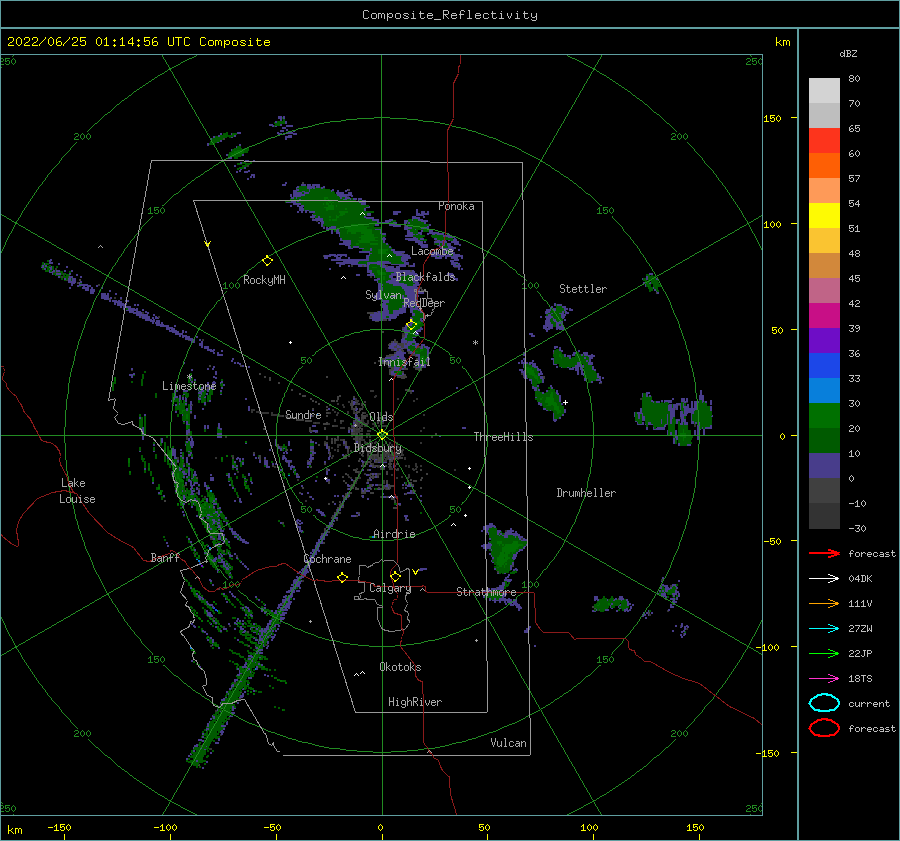The height and width of the screenshot is (841, 900).
Task: Click the Lake Louise label
Action: [x=77, y=491]
